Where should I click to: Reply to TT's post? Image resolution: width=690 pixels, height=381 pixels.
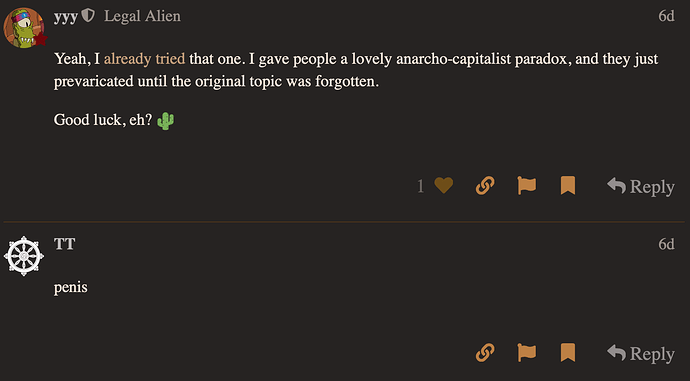(x=641, y=353)
